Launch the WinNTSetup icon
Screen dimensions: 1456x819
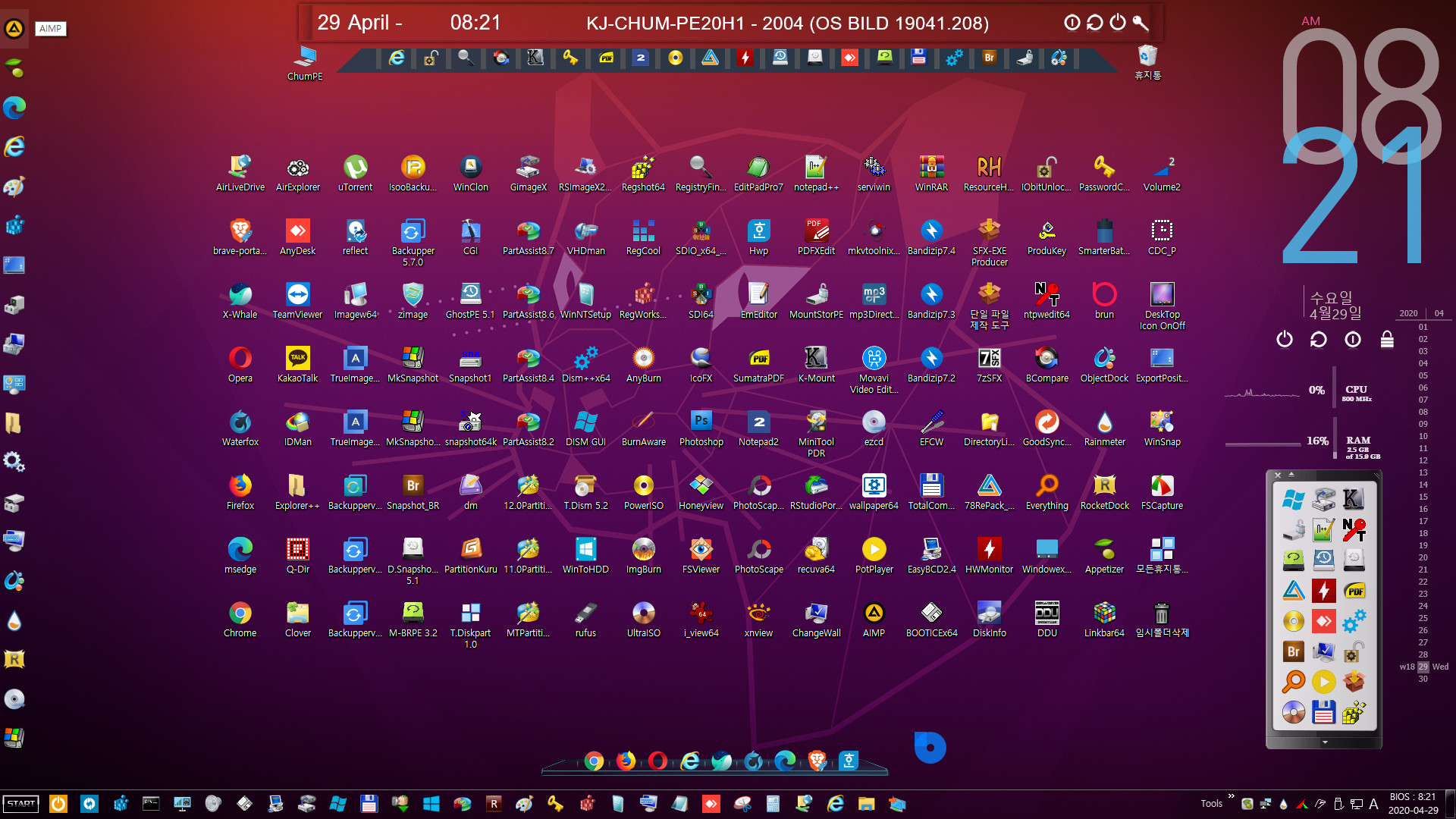click(585, 300)
